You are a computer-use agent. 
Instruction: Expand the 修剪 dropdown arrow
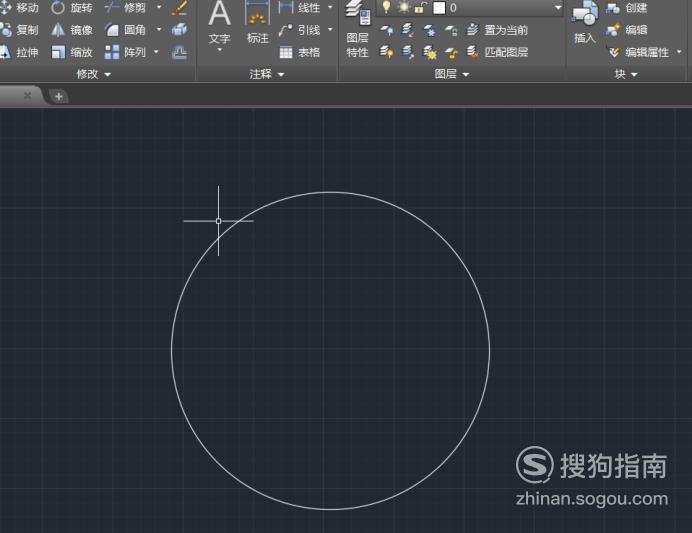pyautogui.click(x=159, y=8)
